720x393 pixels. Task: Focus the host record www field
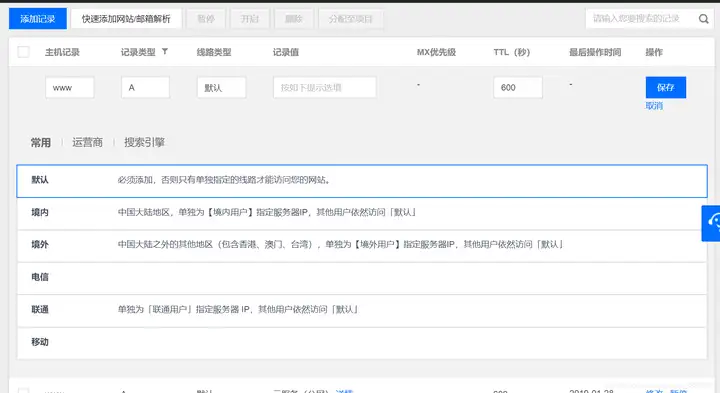pos(70,87)
